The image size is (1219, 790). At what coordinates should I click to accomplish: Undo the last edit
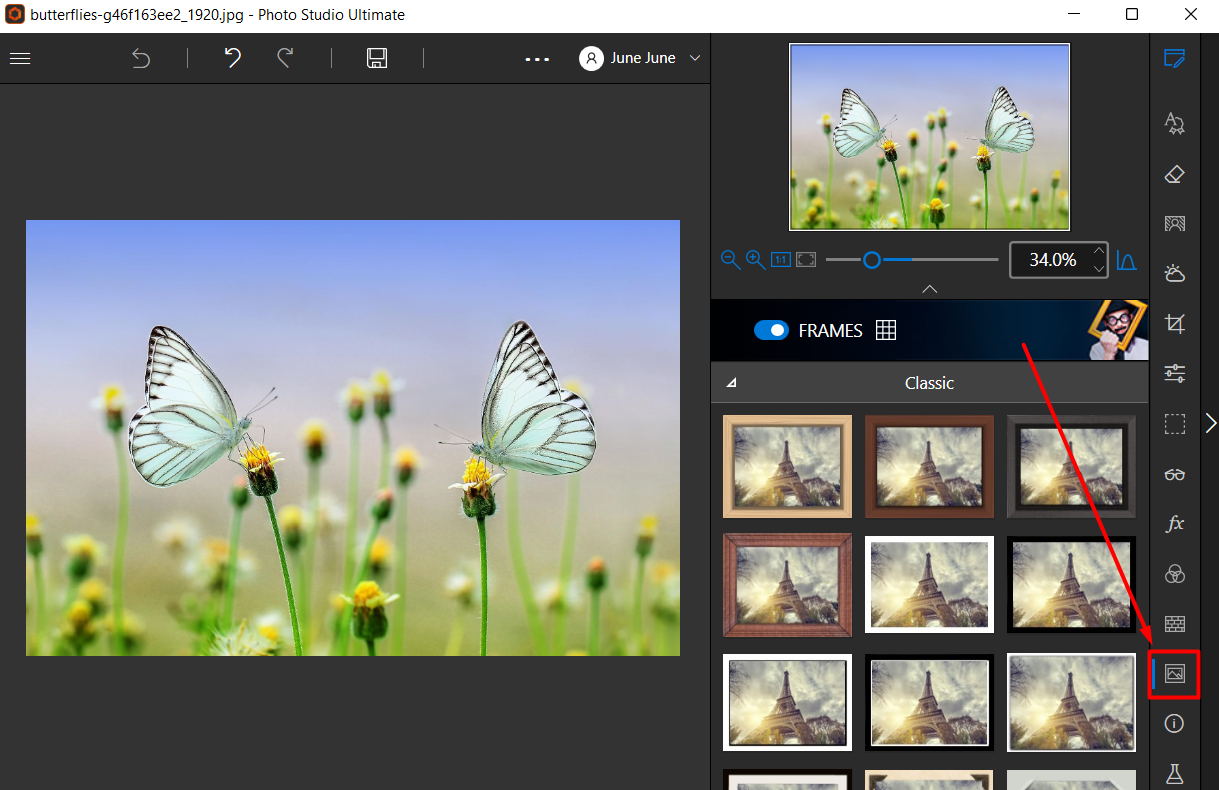point(233,58)
